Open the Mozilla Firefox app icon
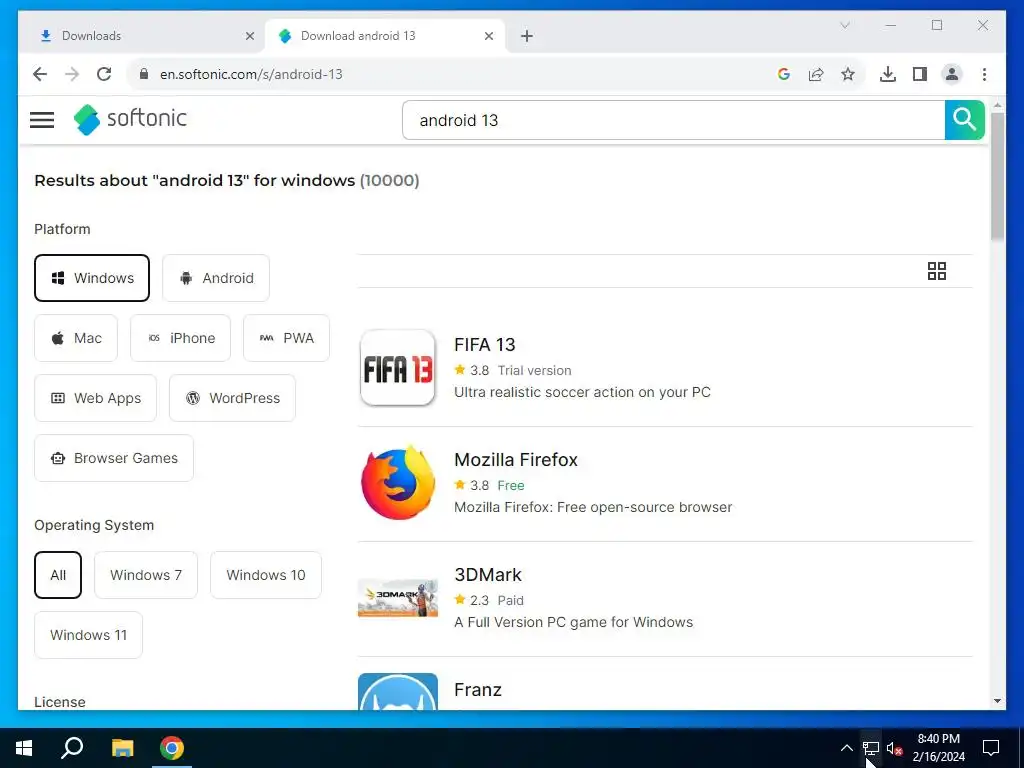The height and width of the screenshot is (768, 1024). pos(398,483)
